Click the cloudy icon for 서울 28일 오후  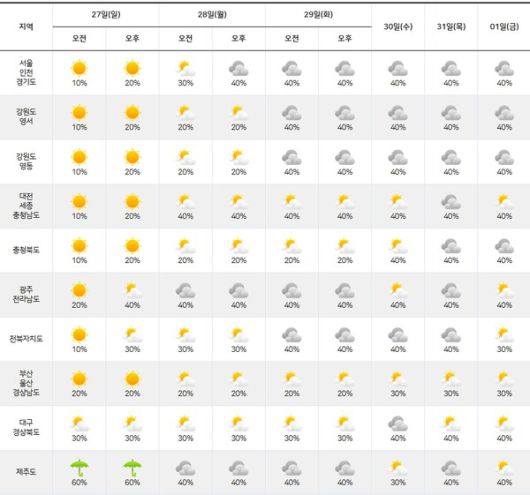coord(239,69)
